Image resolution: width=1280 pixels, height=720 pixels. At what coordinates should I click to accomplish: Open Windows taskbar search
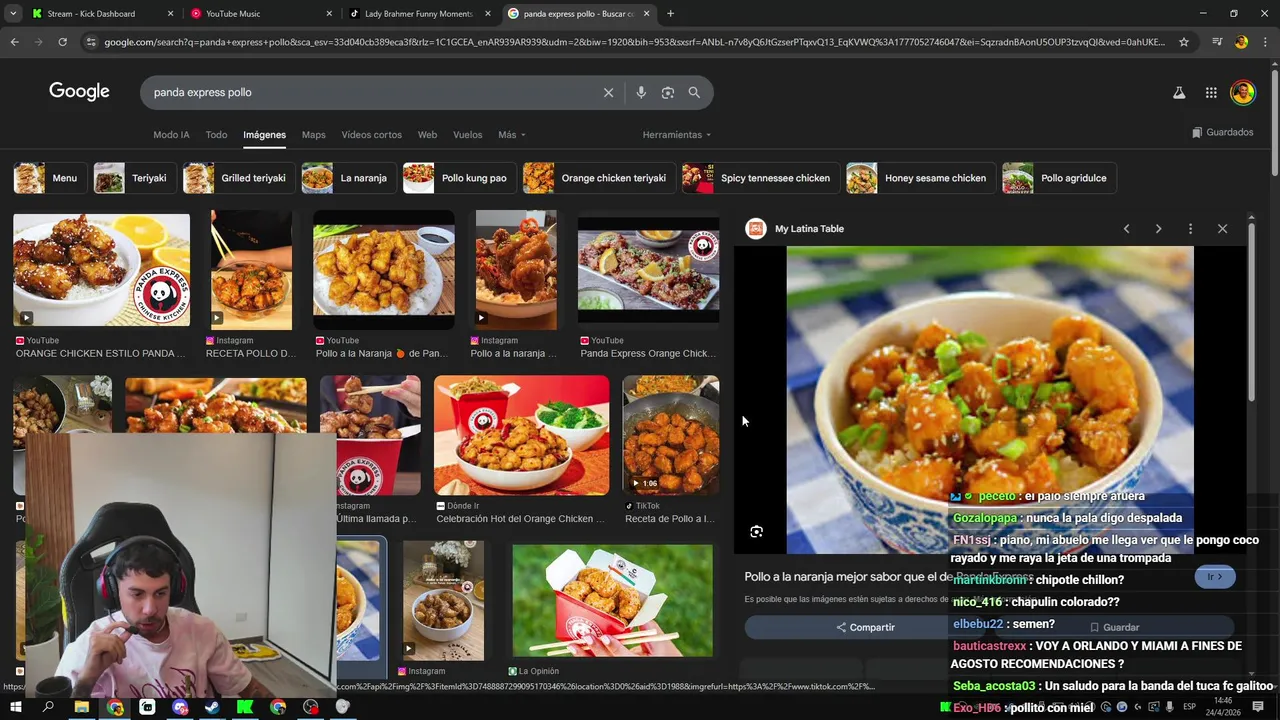[48, 707]
